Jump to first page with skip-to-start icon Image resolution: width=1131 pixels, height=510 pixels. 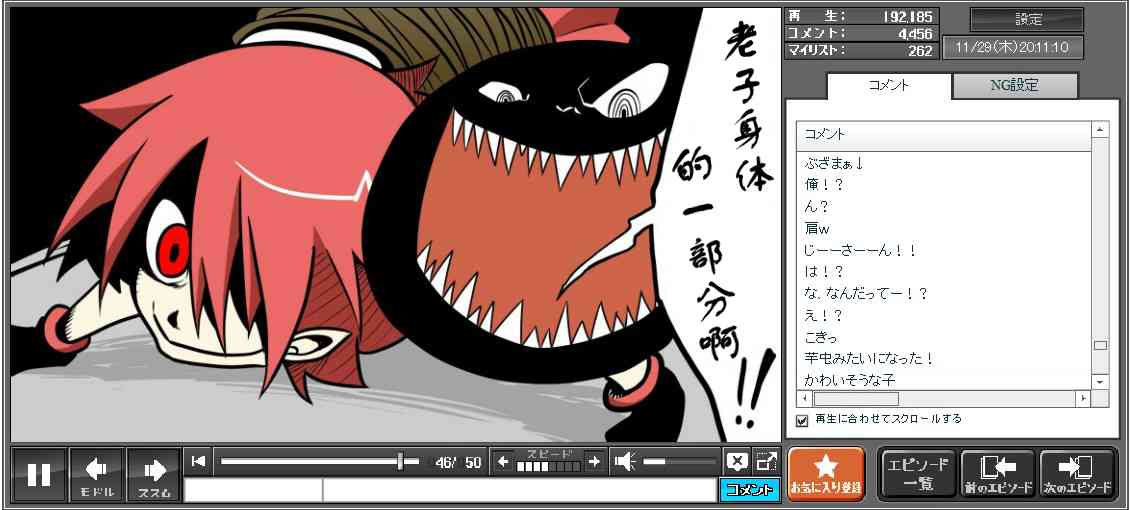pos(198,461)
